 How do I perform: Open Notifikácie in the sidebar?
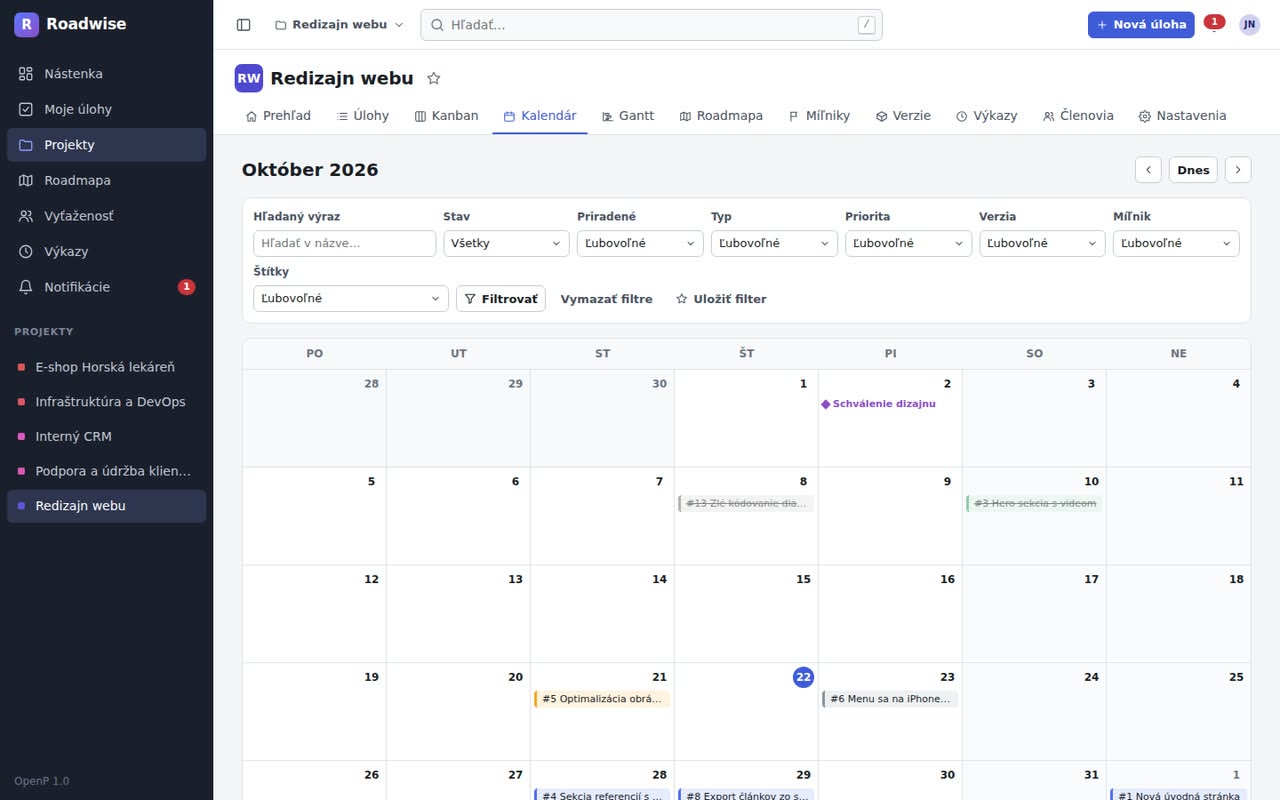click(x=107, y=287)
